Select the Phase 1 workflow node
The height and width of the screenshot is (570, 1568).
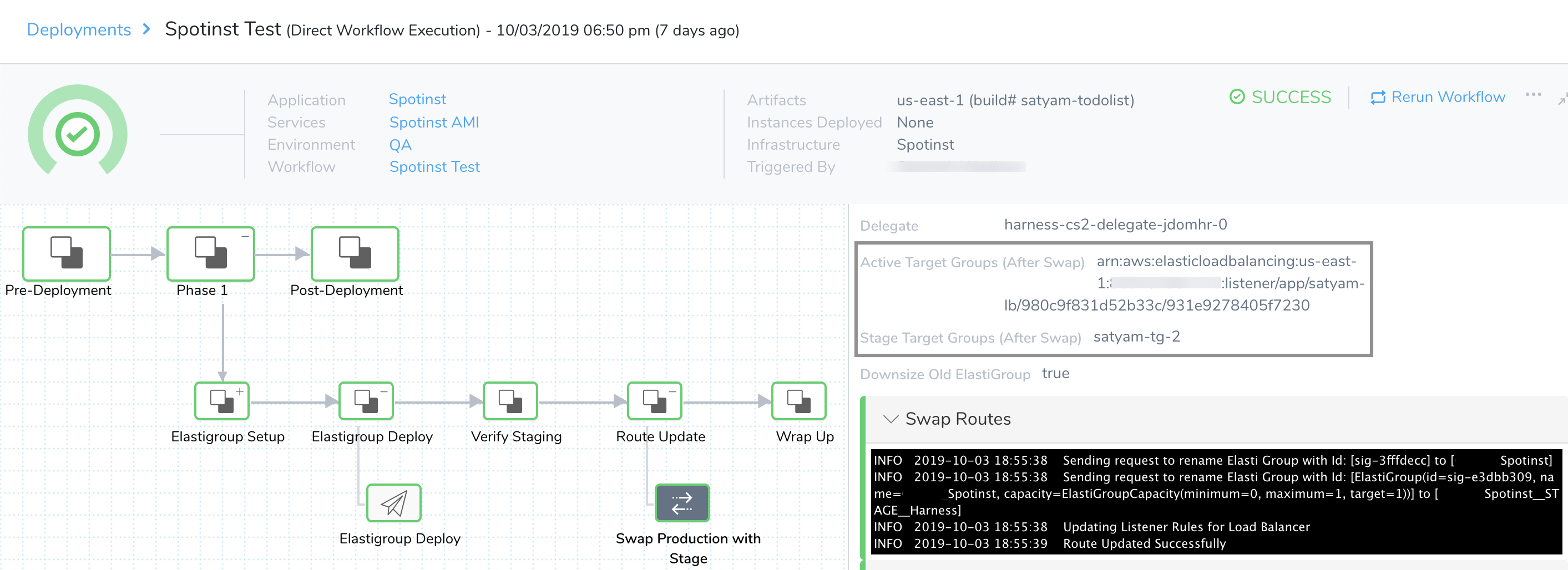point(211,253)
